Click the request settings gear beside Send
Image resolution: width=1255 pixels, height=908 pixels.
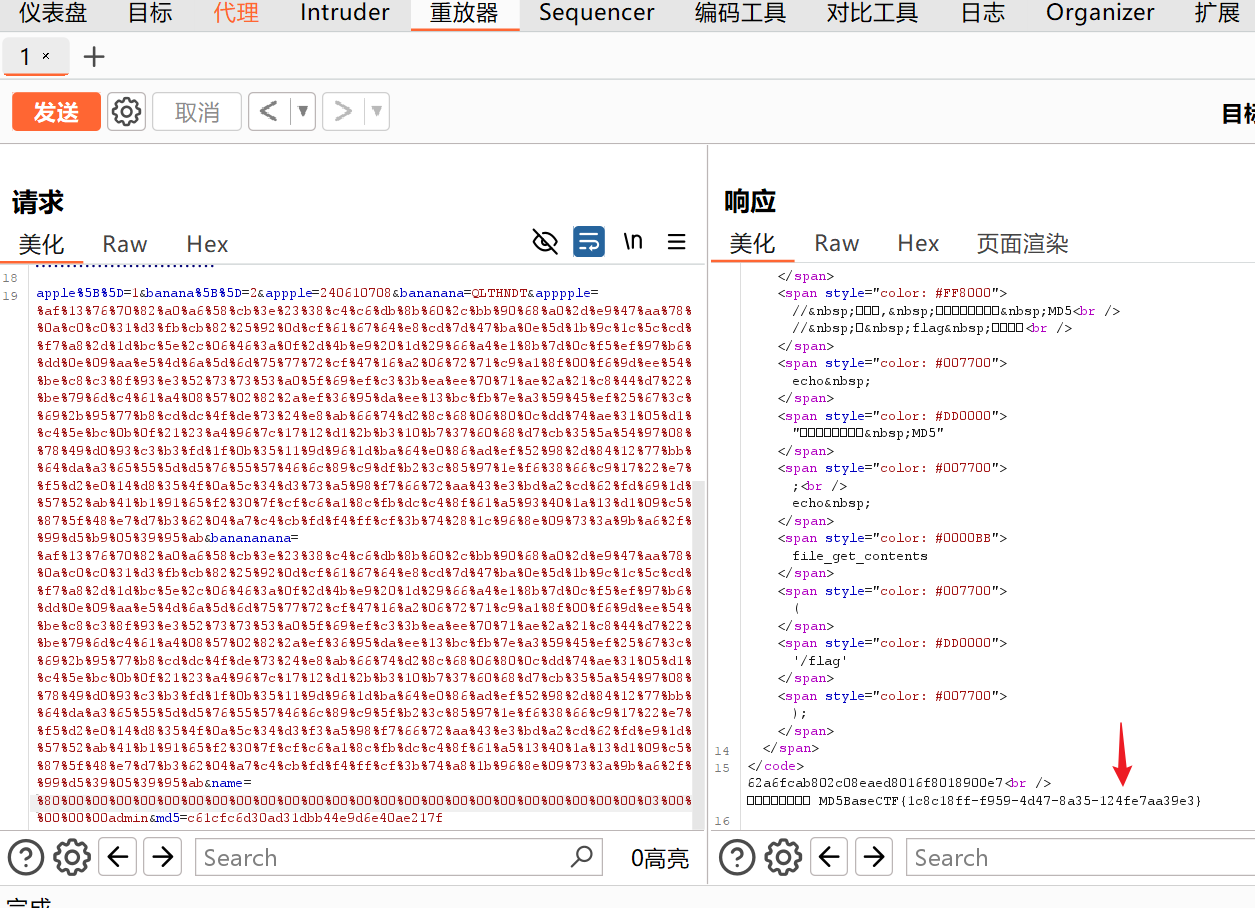pos(126,112)
